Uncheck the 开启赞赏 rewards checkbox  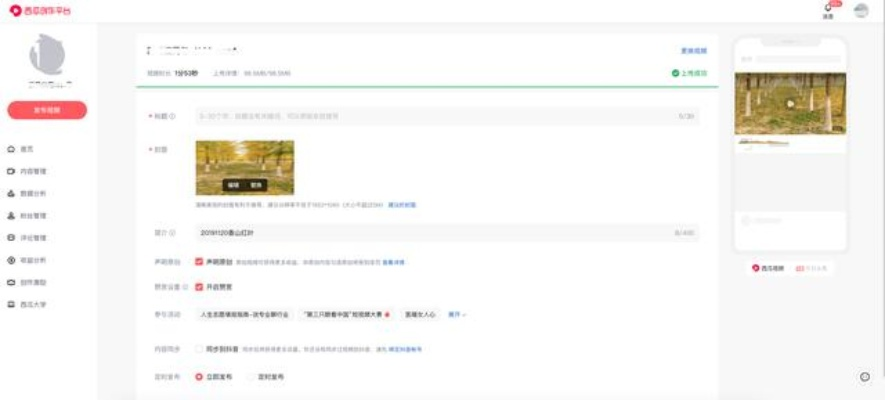tap(199, 286)
